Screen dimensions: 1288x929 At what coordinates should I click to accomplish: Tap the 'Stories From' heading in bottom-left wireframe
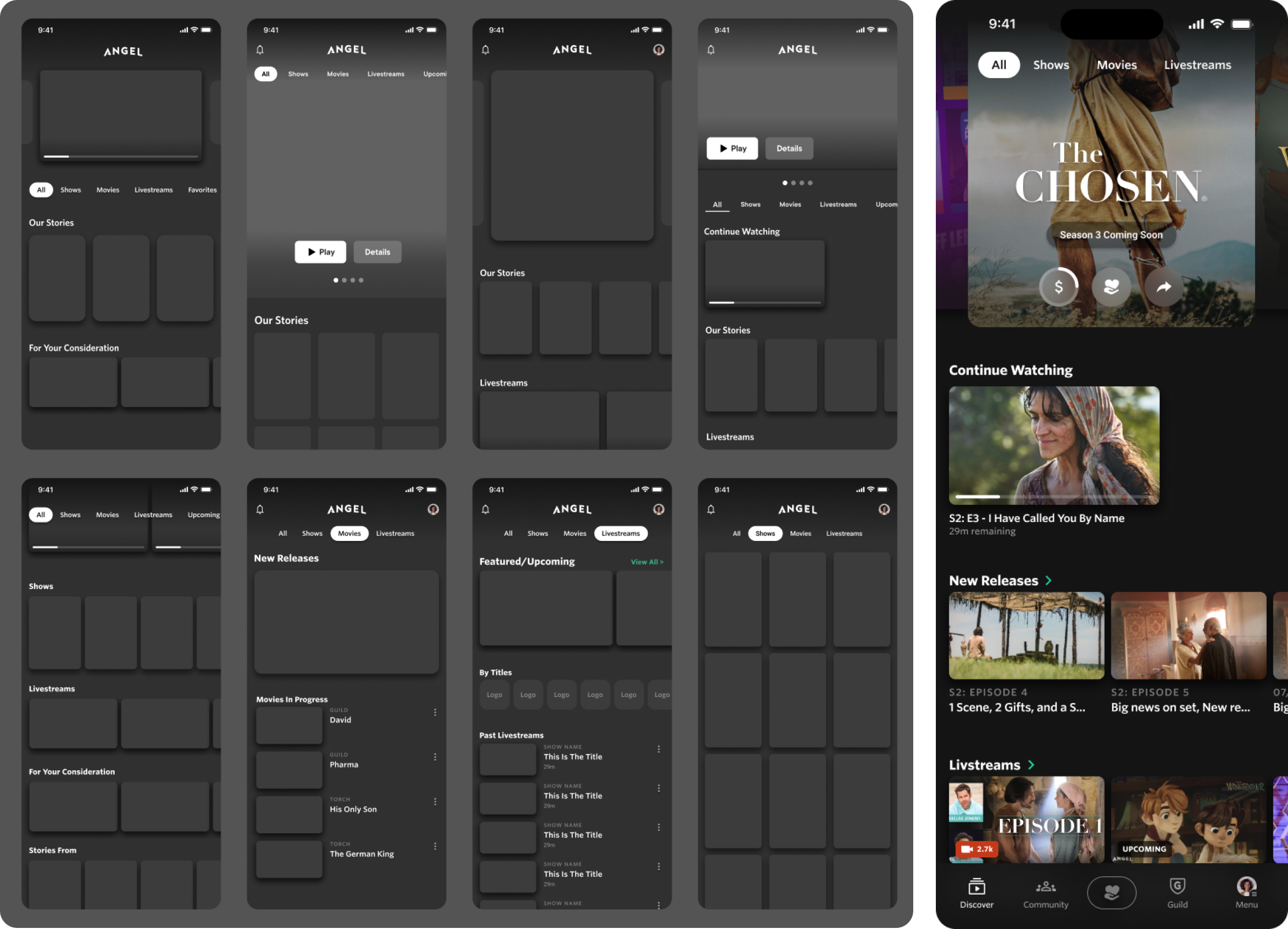pos(52,850)
